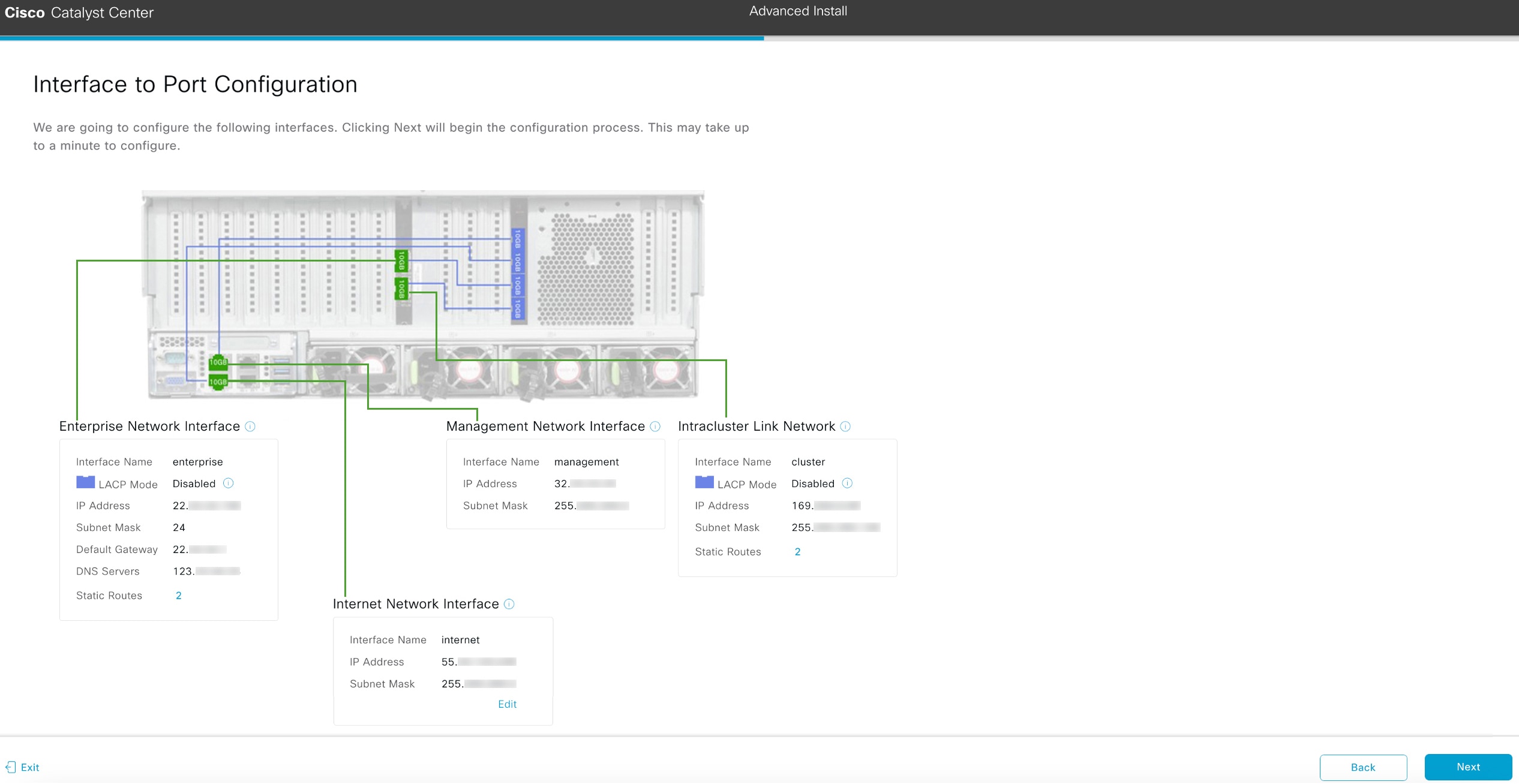Screen dimensions: 1519x784
Task: Click the info icon beside Internet Network Interface
Action: click(508, 604)
